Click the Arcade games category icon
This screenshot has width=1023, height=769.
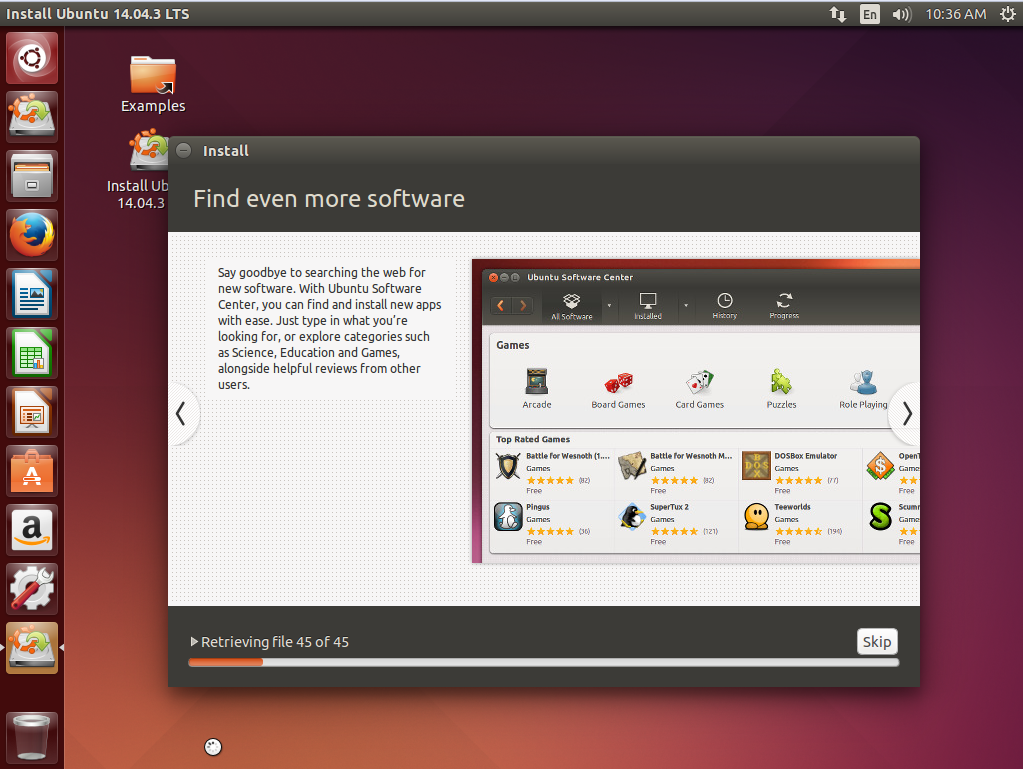[x=537, y=389]
